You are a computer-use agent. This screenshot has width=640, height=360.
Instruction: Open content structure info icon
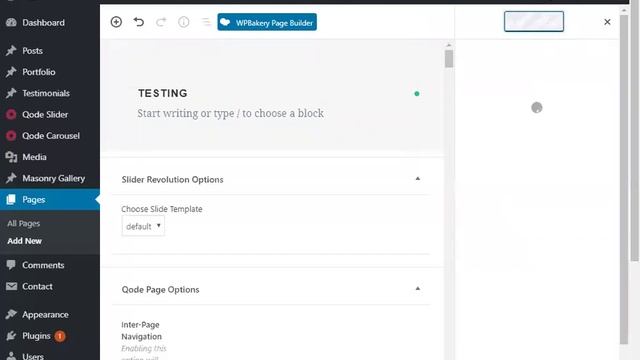pyautogui.click(x=184, y=22)
